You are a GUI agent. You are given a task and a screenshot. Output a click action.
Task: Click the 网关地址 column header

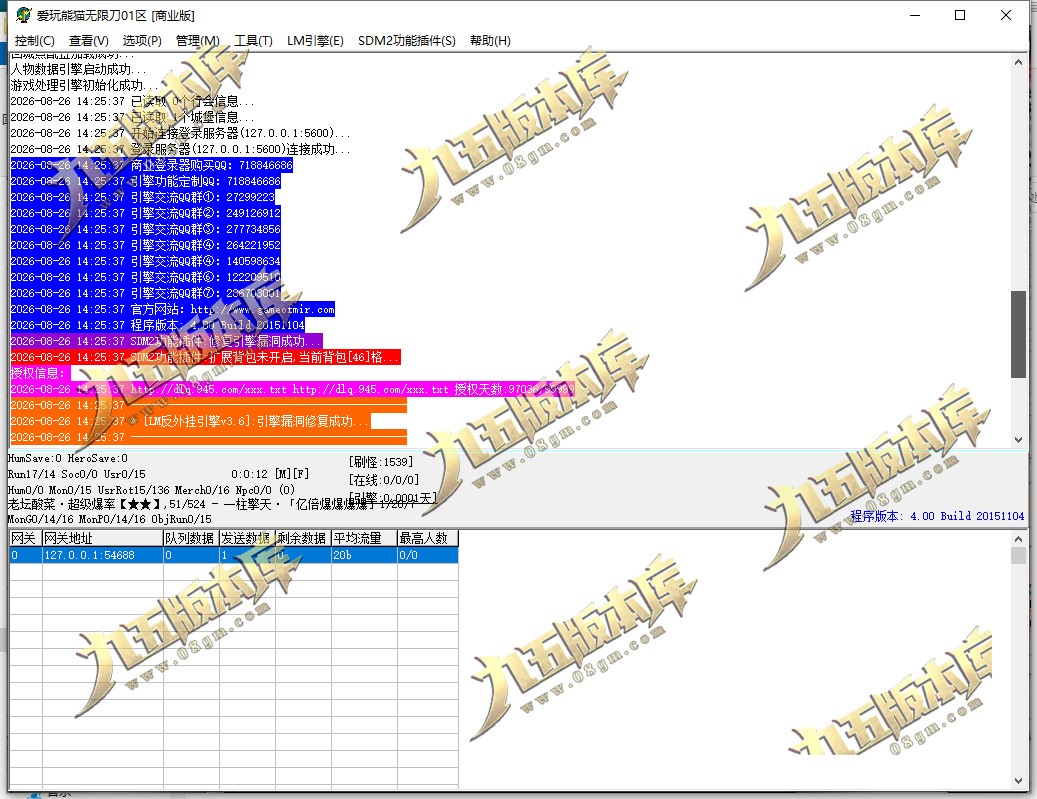pyautogui.click(x=103, y=538)
